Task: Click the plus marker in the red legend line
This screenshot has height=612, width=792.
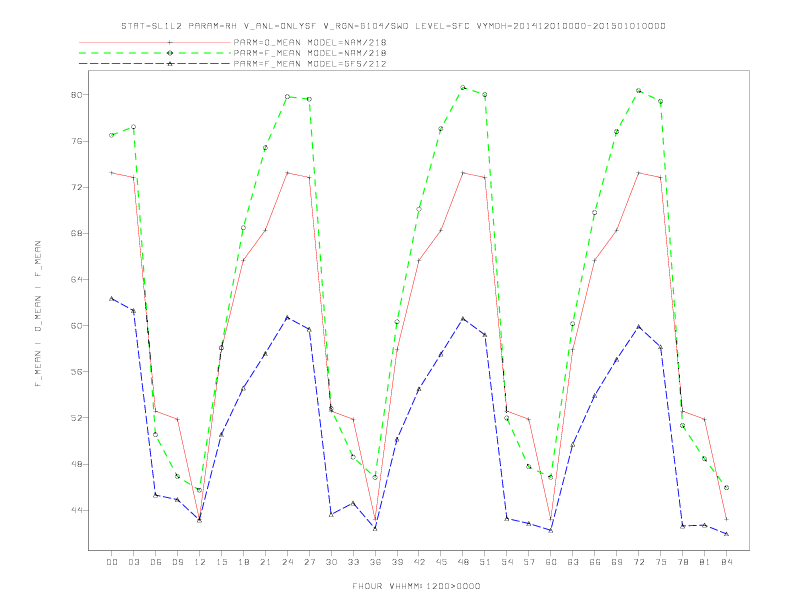Action: 170,42
